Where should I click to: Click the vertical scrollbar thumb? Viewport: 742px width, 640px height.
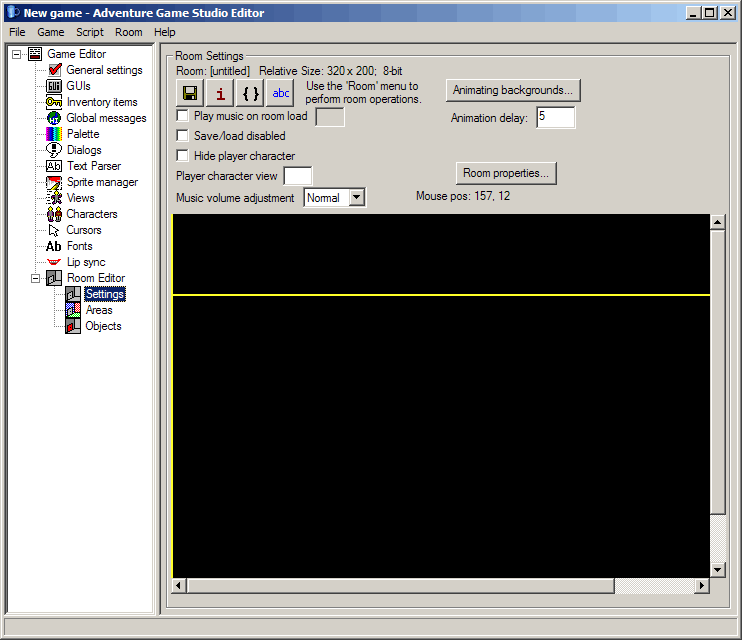point(717,372)
